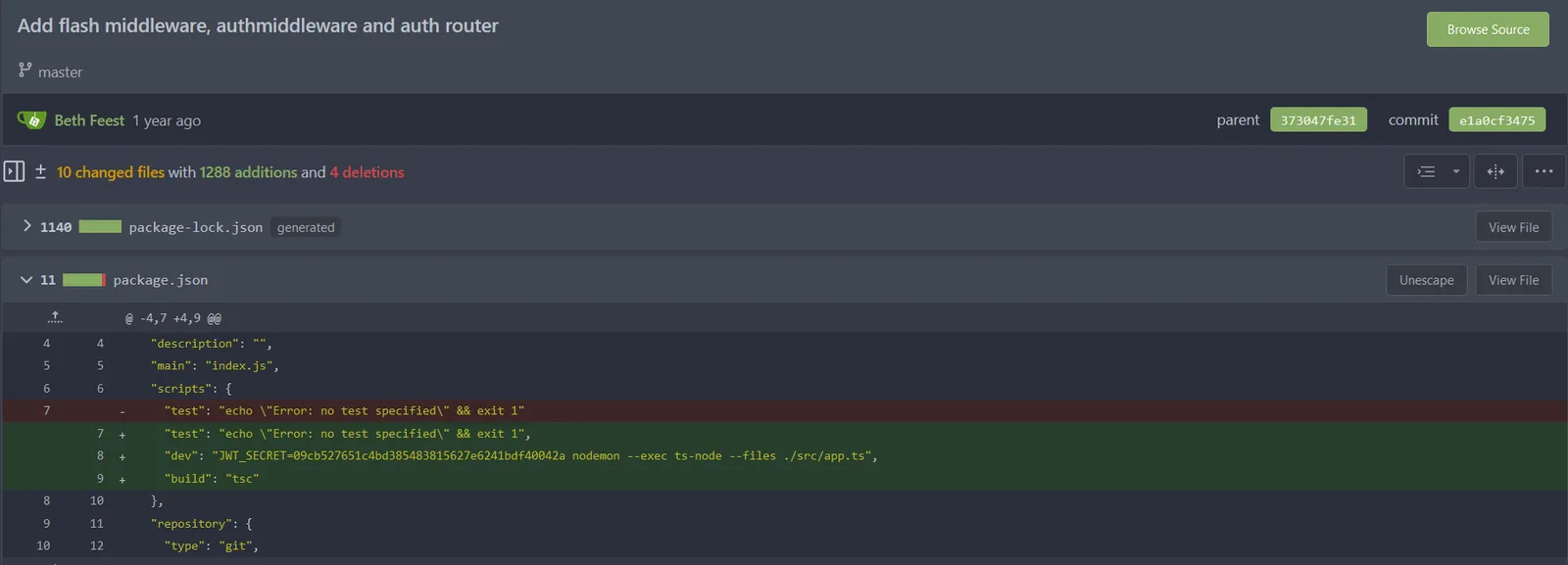Click the 1 year ago timestamp

coord(167,121)
